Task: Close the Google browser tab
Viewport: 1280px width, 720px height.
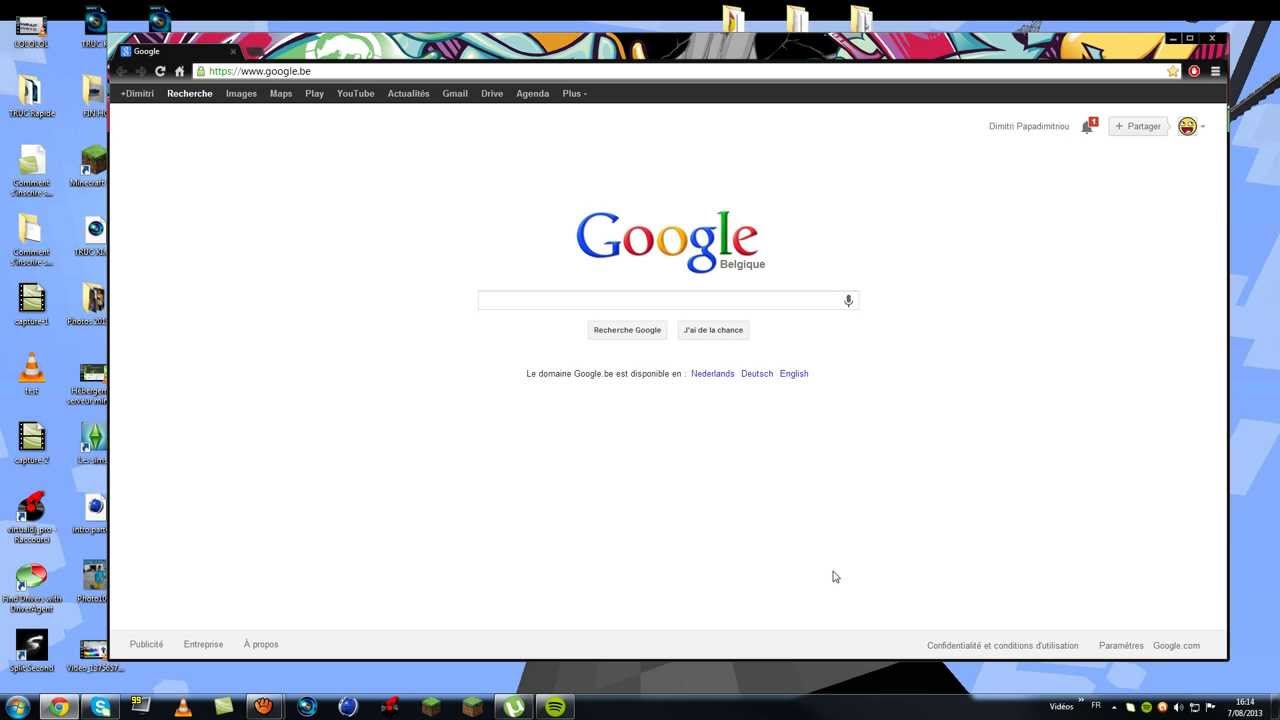Action: [x=233, y=51]
